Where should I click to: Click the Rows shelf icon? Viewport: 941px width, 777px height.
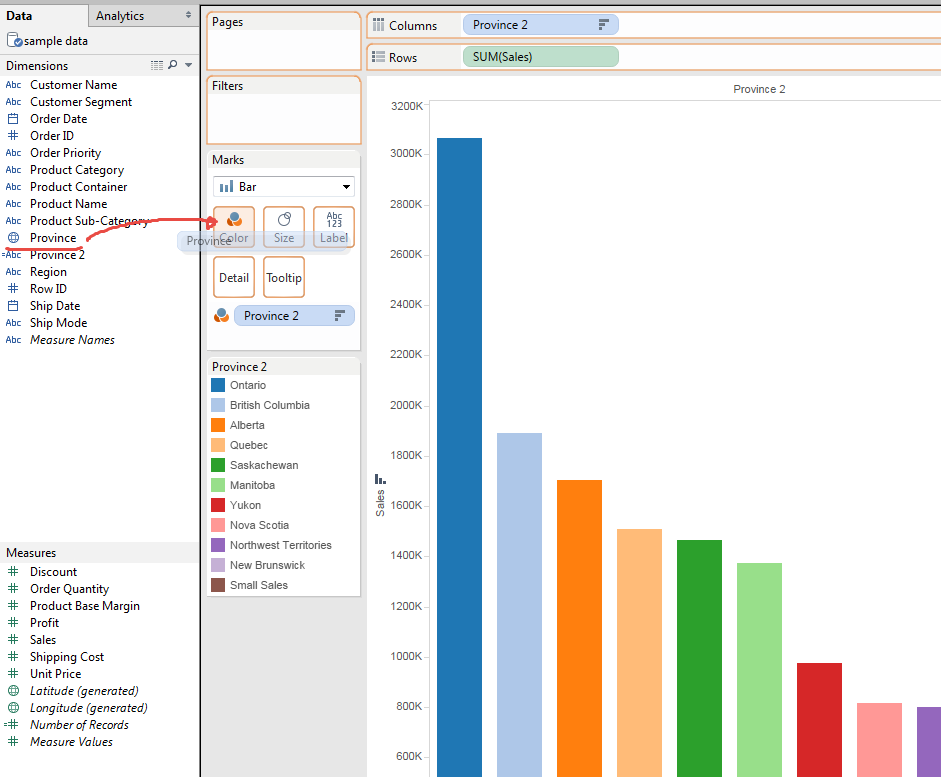[378, 56]
